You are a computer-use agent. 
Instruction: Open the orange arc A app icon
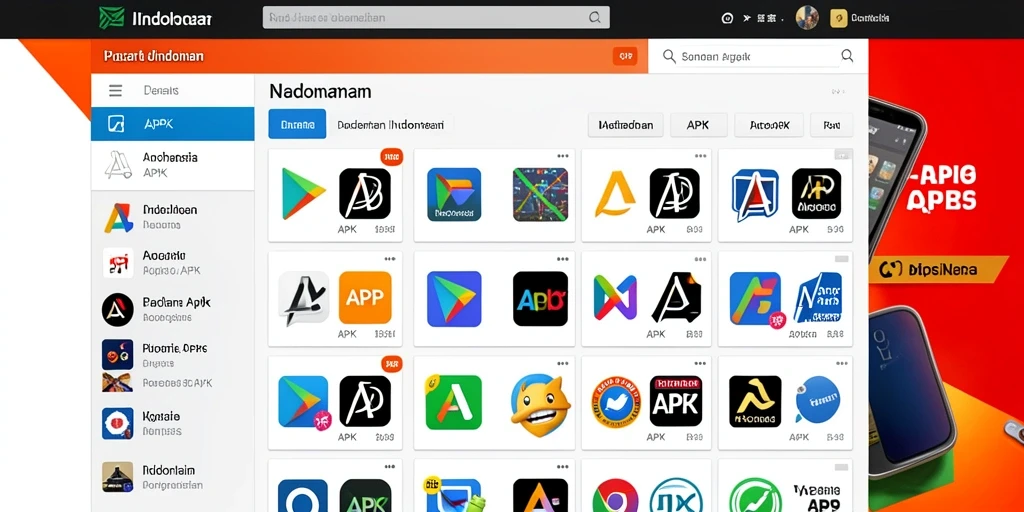[x=615, y=193]
